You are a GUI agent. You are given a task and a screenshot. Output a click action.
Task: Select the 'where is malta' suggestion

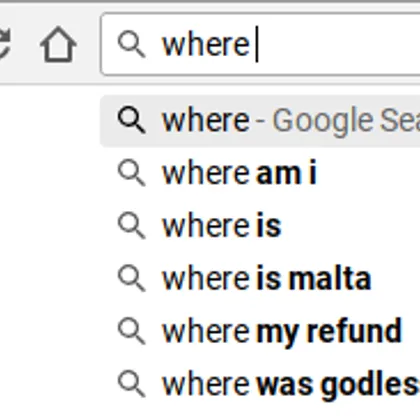coord(260,278)
